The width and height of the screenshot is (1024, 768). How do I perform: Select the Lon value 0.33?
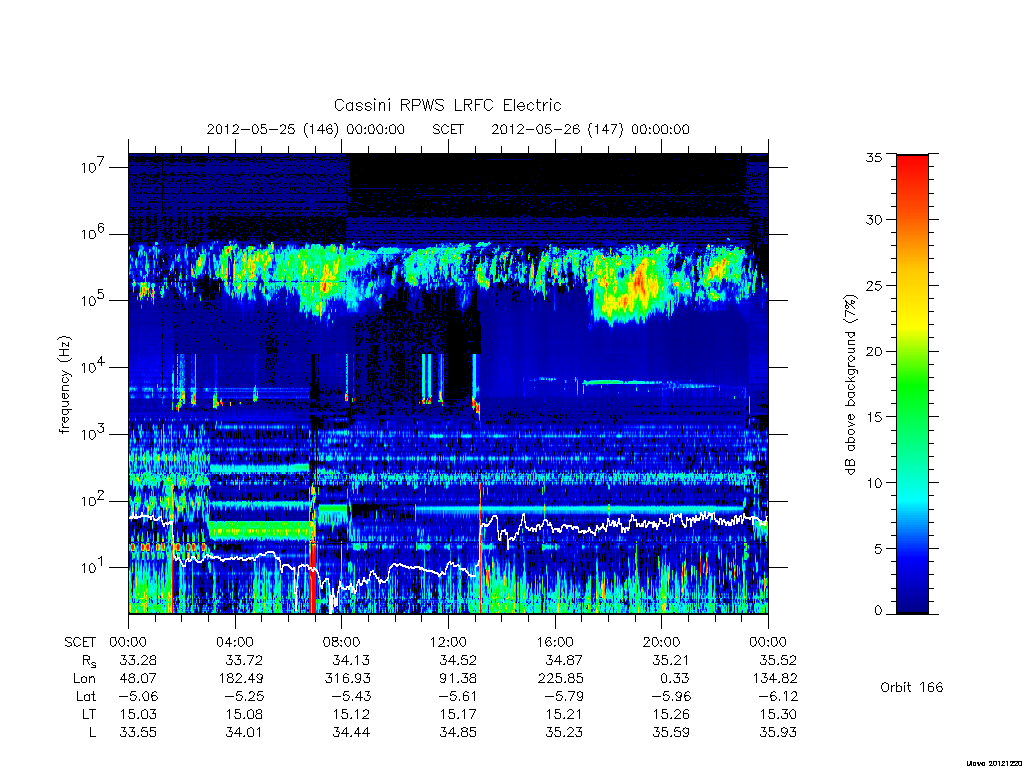tap(675, 679)
